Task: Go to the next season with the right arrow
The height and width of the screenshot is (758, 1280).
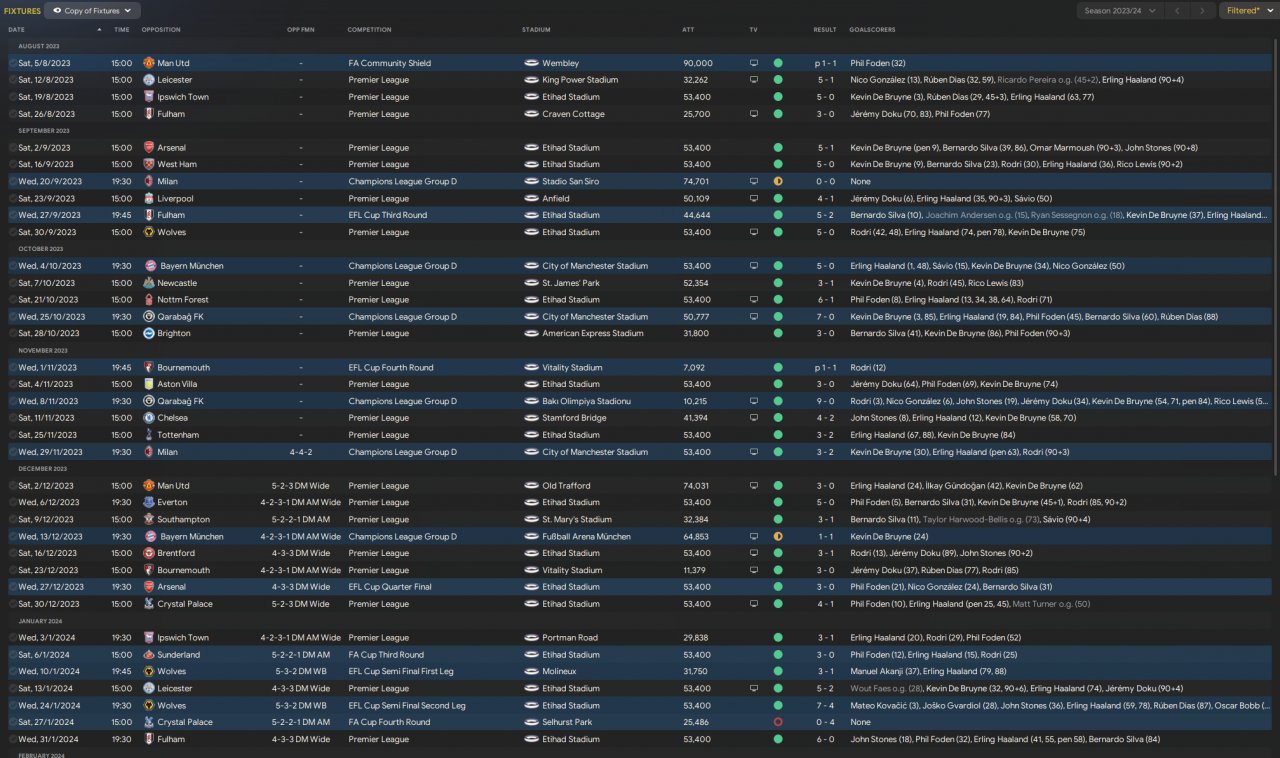Action: (x=1203, y=11)
